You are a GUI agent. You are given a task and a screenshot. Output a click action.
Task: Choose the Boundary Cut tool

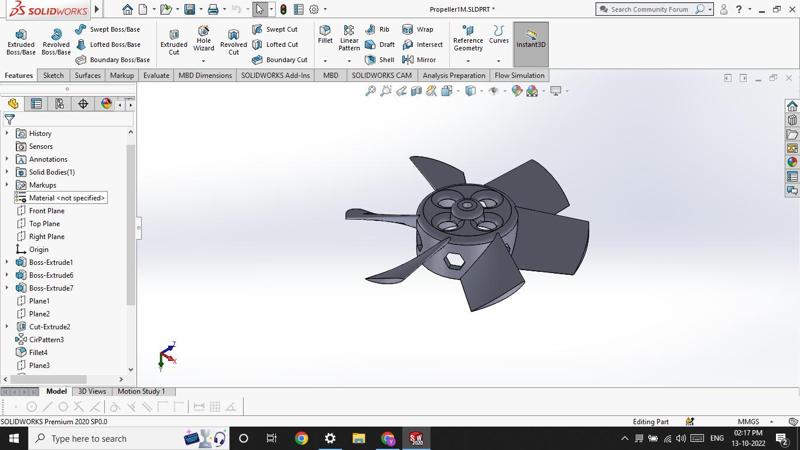(x=280, y=60)
